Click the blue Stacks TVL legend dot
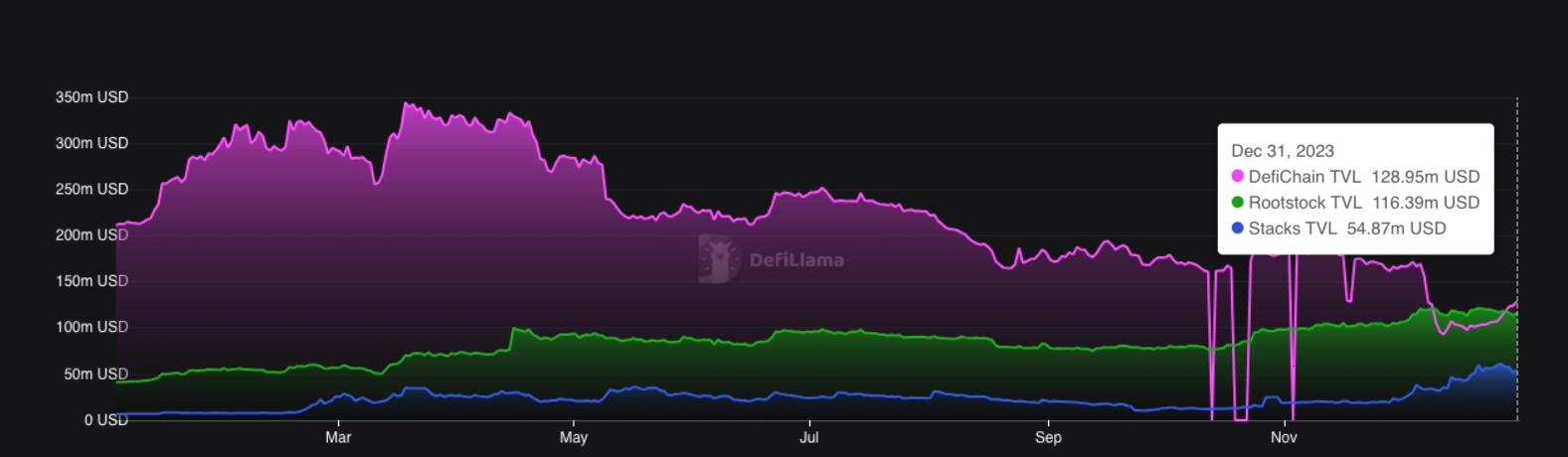The height and width of the screenshot is (457, 1568). pos(1238,228)
